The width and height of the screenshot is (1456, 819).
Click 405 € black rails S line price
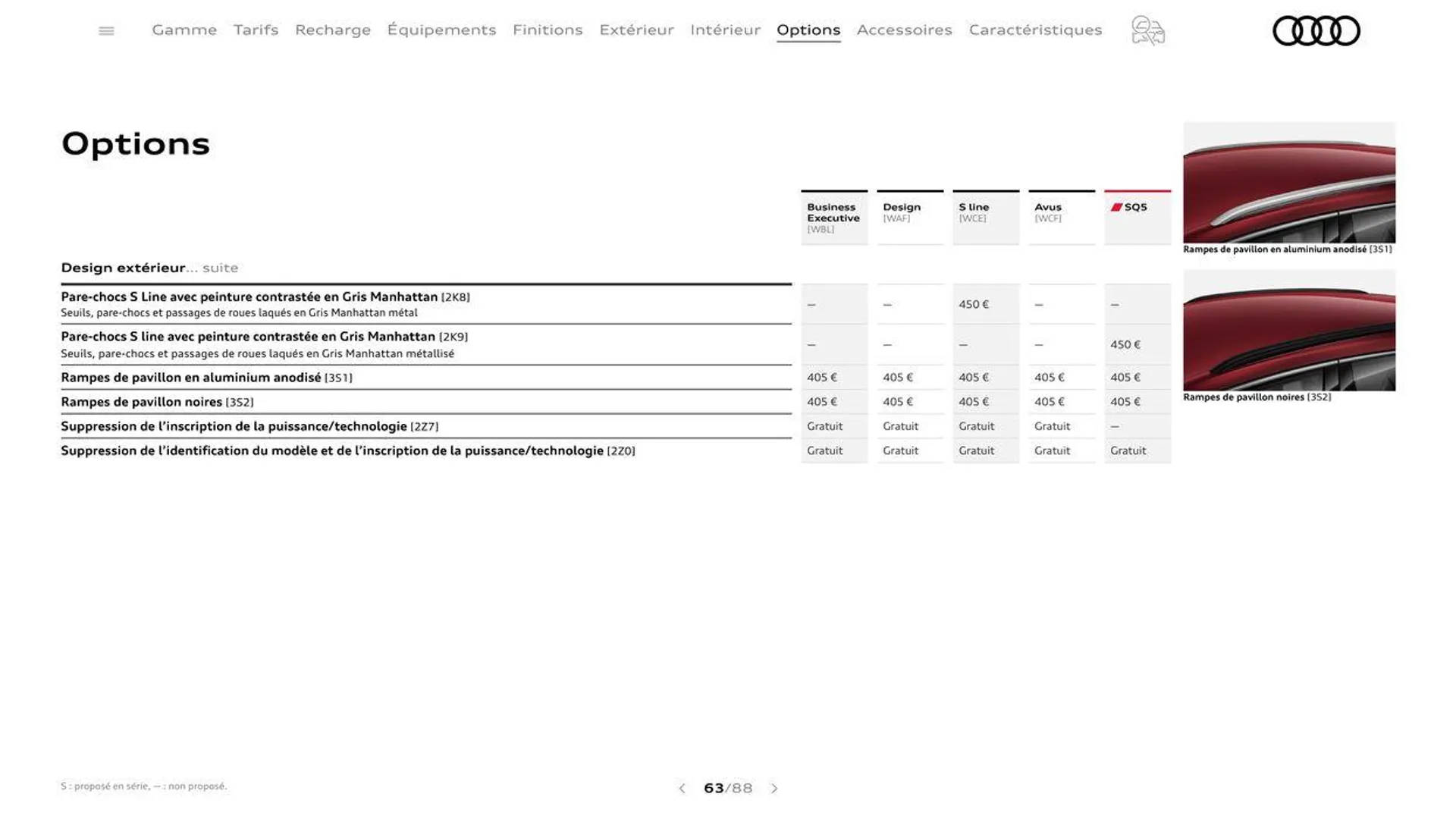point(974,401)
